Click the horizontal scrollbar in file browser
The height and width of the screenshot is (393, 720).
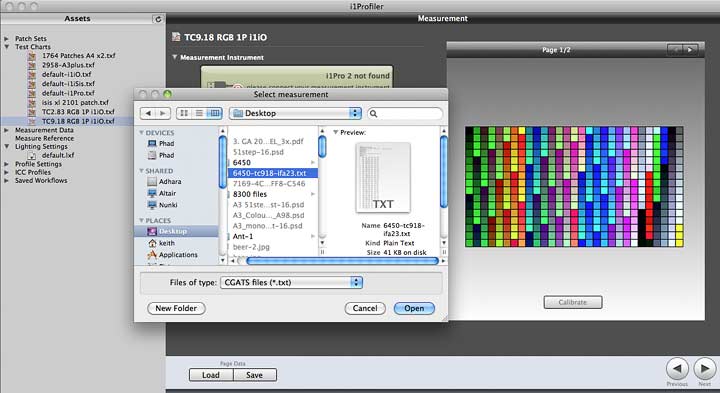pos(342,261)
